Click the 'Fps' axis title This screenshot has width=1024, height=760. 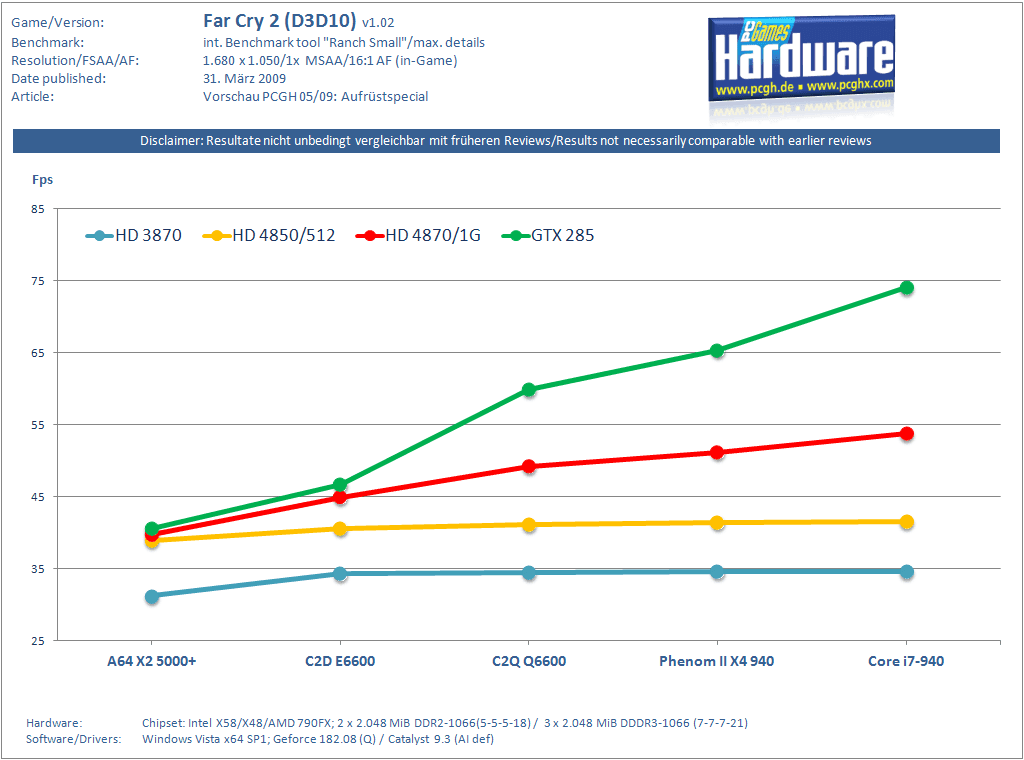[x=42, y=180]
